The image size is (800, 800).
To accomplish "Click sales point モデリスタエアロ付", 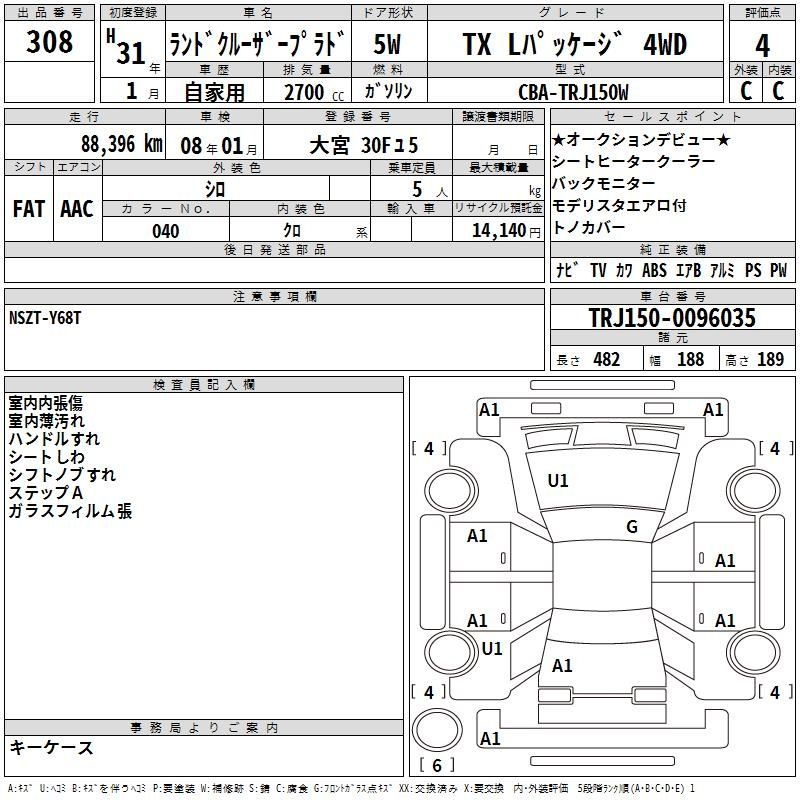I will point(619,205).
